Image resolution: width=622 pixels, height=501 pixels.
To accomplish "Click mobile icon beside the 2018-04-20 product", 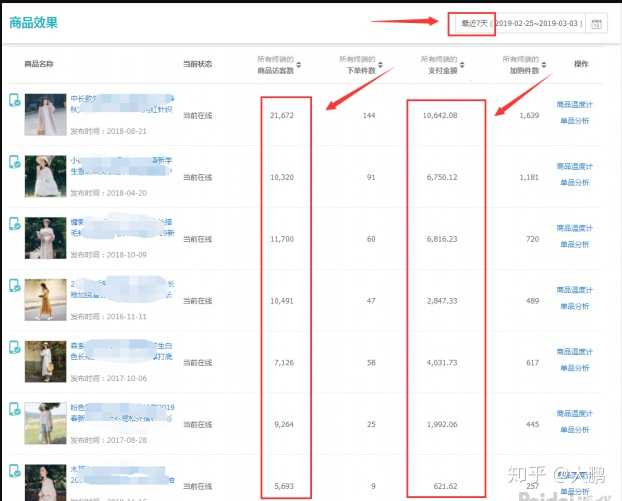I will (15, 163).
